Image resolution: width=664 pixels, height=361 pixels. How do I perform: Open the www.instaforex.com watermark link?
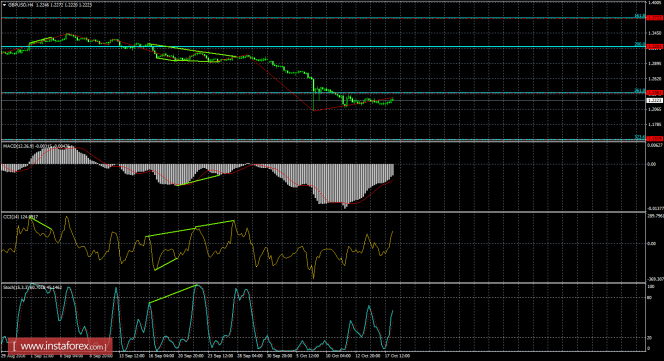[x=60, y=346]
